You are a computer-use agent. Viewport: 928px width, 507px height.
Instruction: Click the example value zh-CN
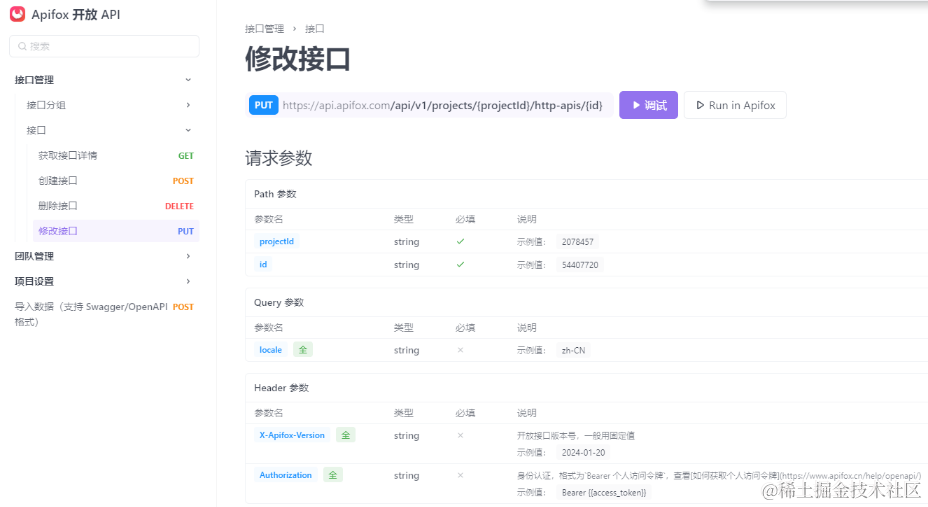point(573,350)
